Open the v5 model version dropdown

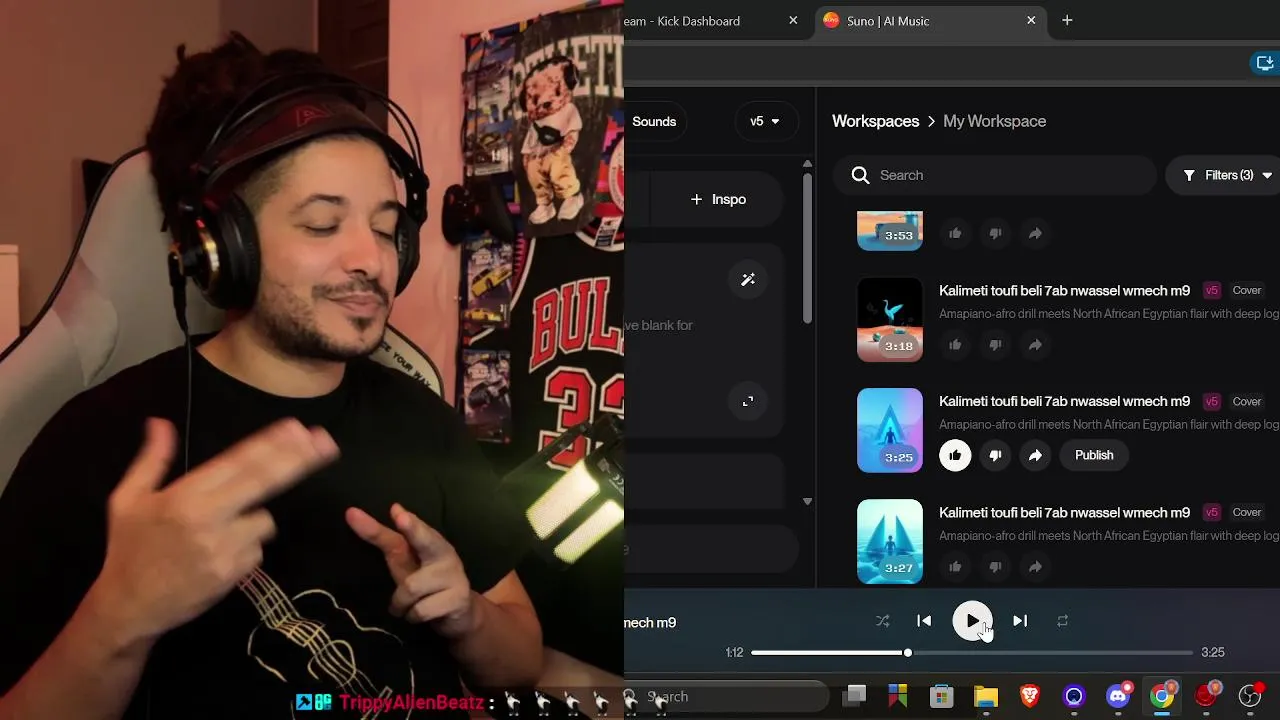[x=766, y=121]
